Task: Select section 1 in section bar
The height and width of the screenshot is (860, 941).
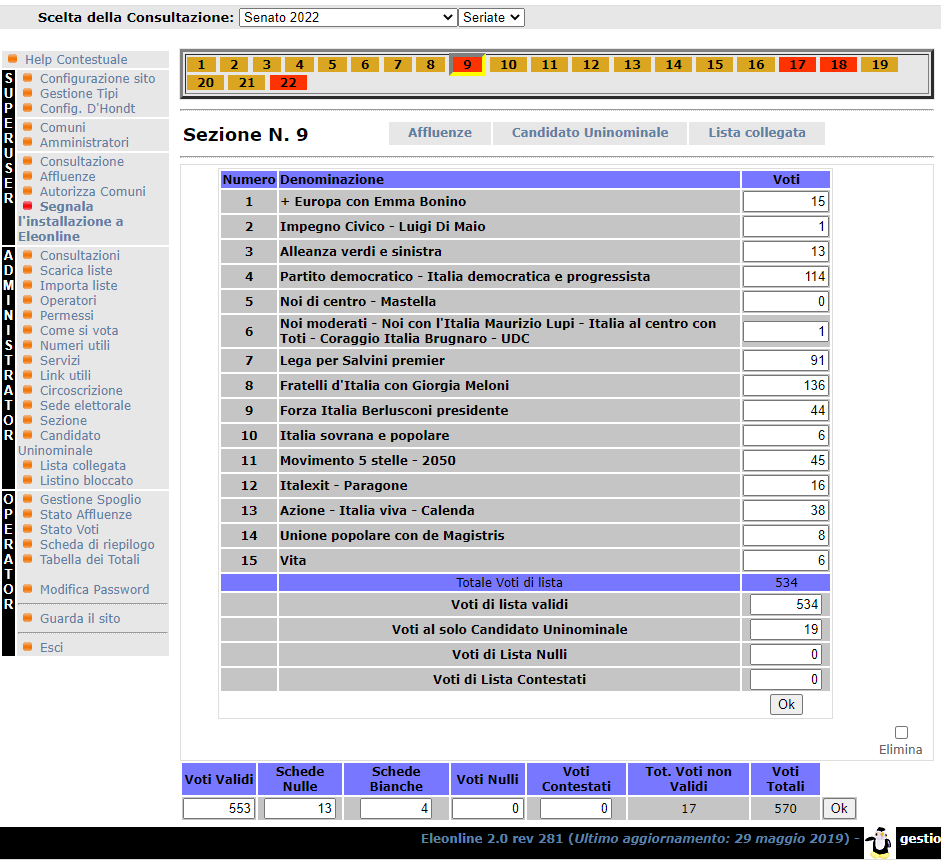Action: [x=202, y=64]
